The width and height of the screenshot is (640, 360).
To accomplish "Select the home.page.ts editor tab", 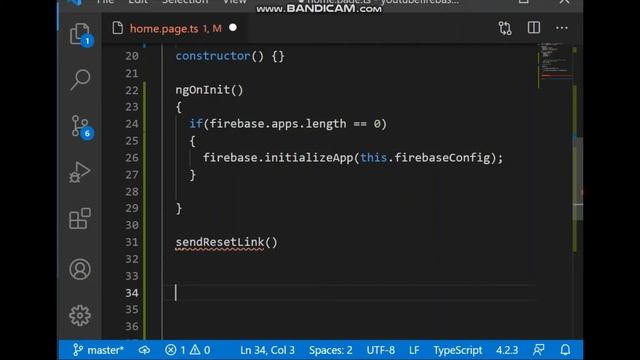I will pos(175,28).
